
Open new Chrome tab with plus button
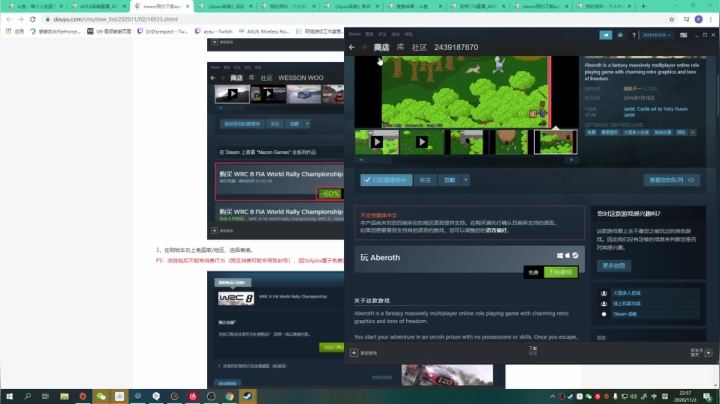coord(643,6)
